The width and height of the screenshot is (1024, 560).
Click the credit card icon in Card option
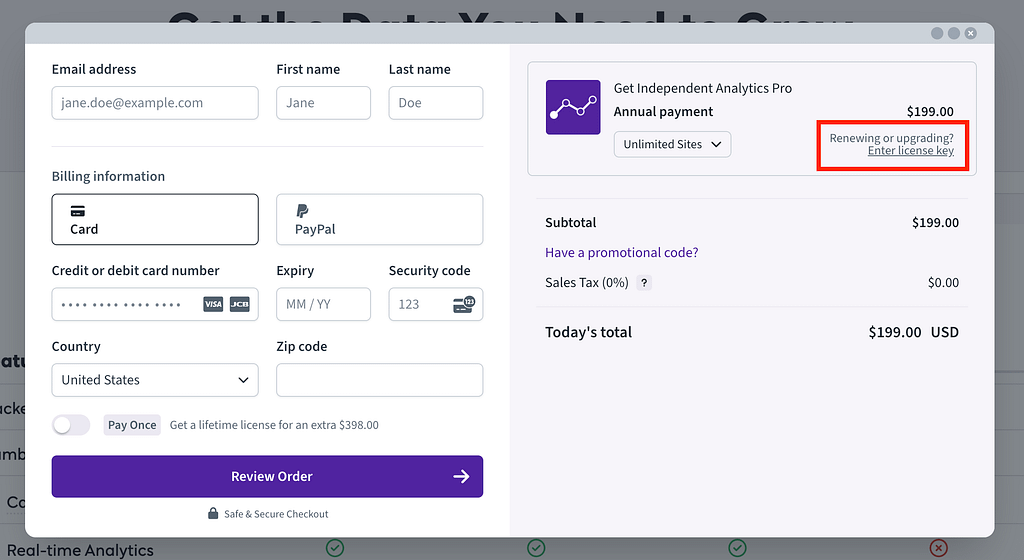tap(78, 211)
